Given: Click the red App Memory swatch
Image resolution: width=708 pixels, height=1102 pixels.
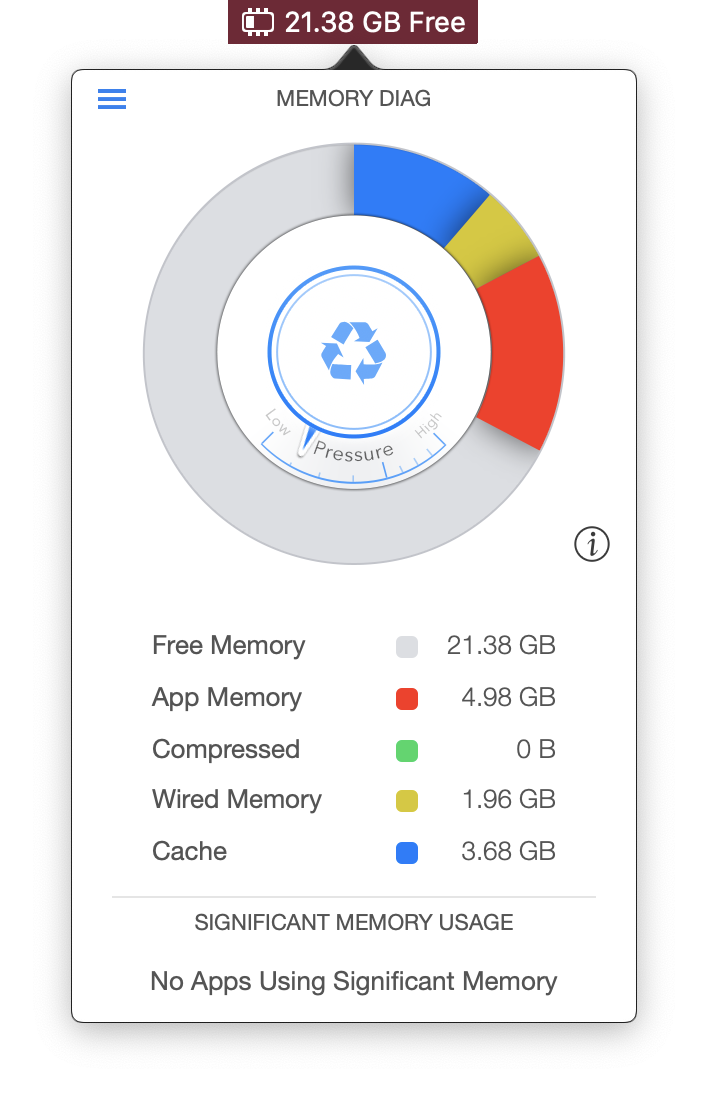Looking at the screenshot, I should [x=407, y=699].
